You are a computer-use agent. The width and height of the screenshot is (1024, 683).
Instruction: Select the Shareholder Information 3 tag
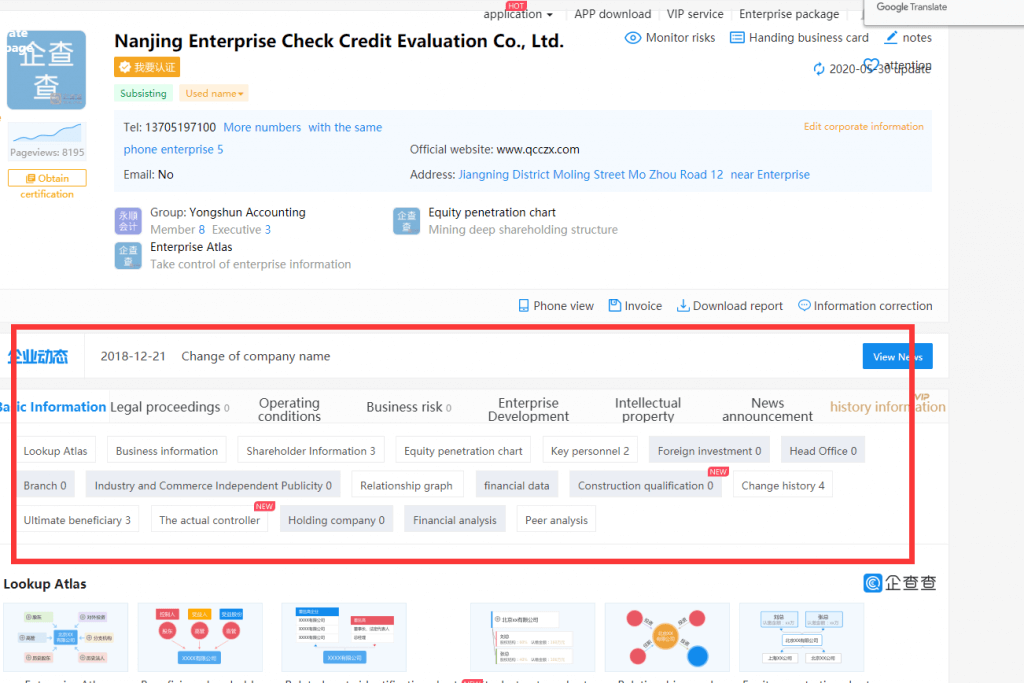(x=310, y=451)
